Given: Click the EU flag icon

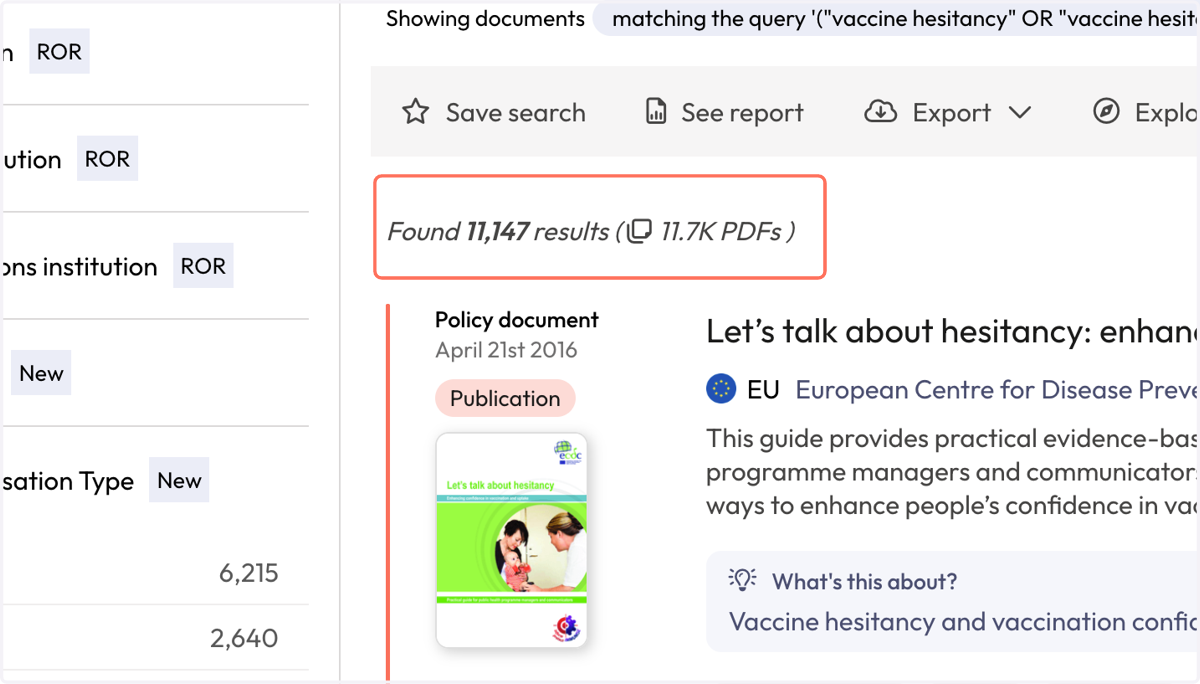Looking at the screenshot, I should [721, 389].
